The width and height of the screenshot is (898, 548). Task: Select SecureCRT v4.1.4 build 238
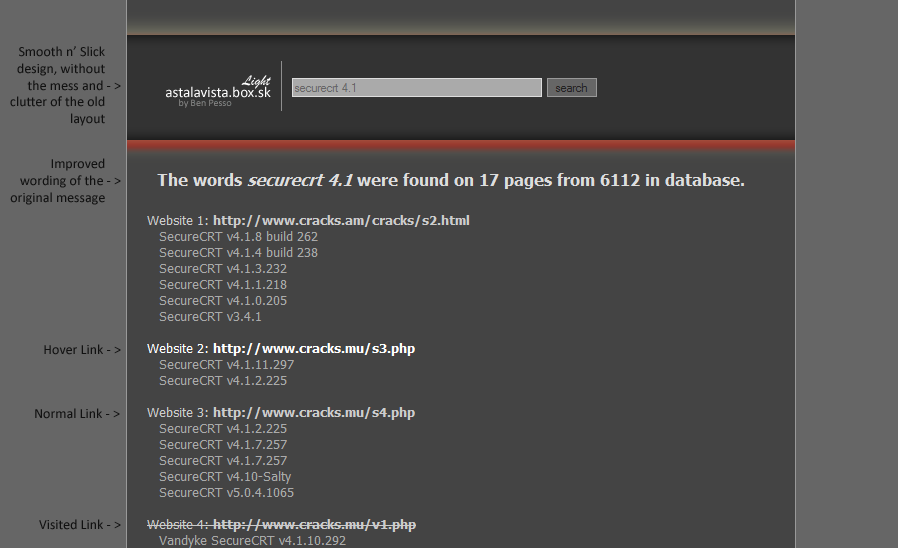coord(238,253)
